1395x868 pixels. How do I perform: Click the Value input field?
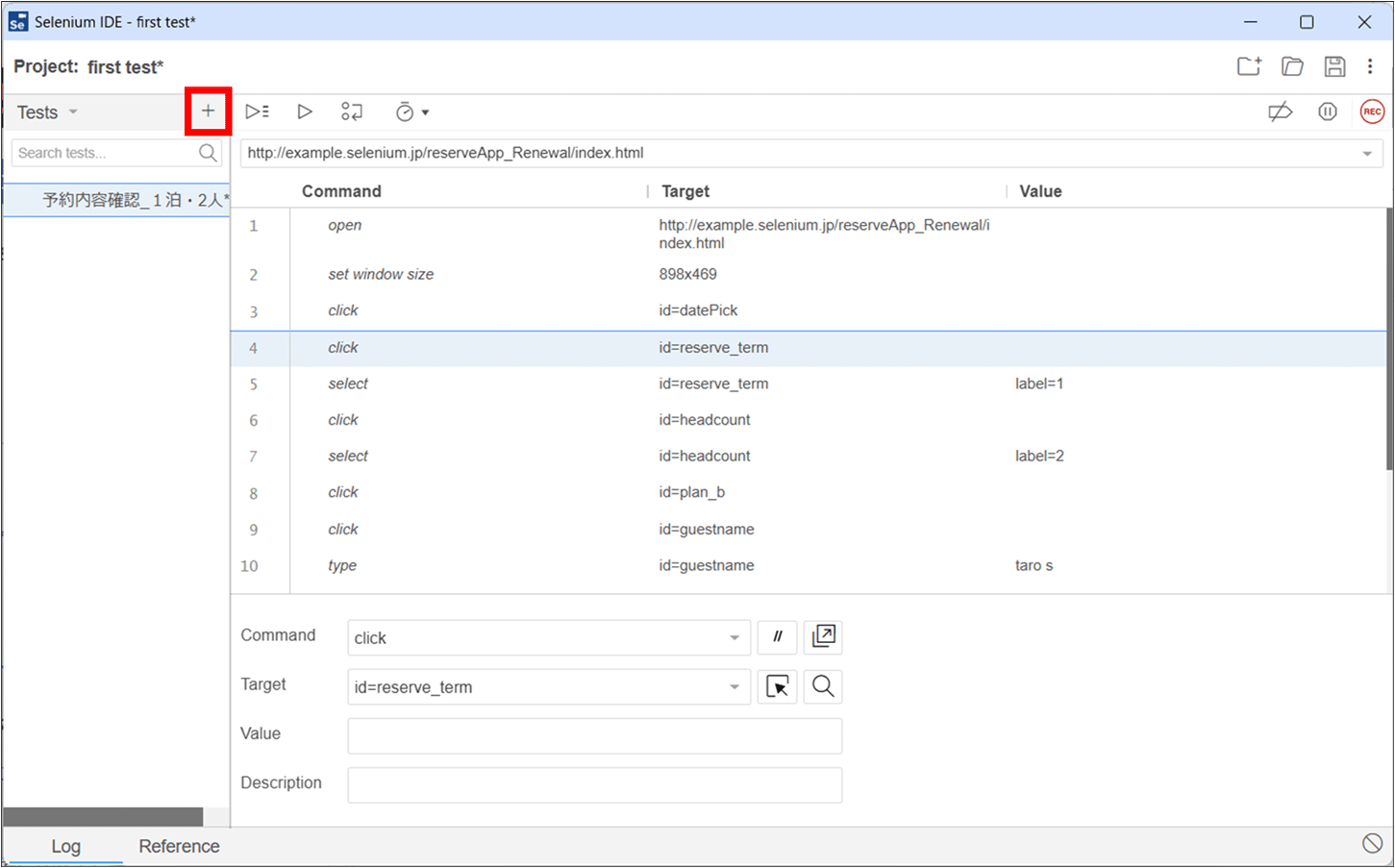click(x=594, y=735)
